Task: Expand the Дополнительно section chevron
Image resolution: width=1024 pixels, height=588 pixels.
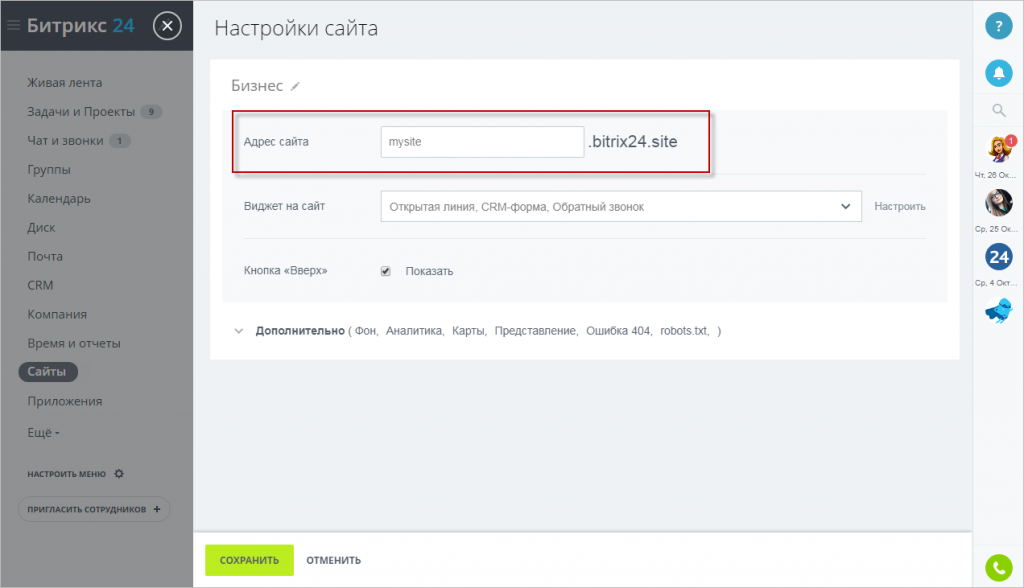Action: click(x=238, y=331)
